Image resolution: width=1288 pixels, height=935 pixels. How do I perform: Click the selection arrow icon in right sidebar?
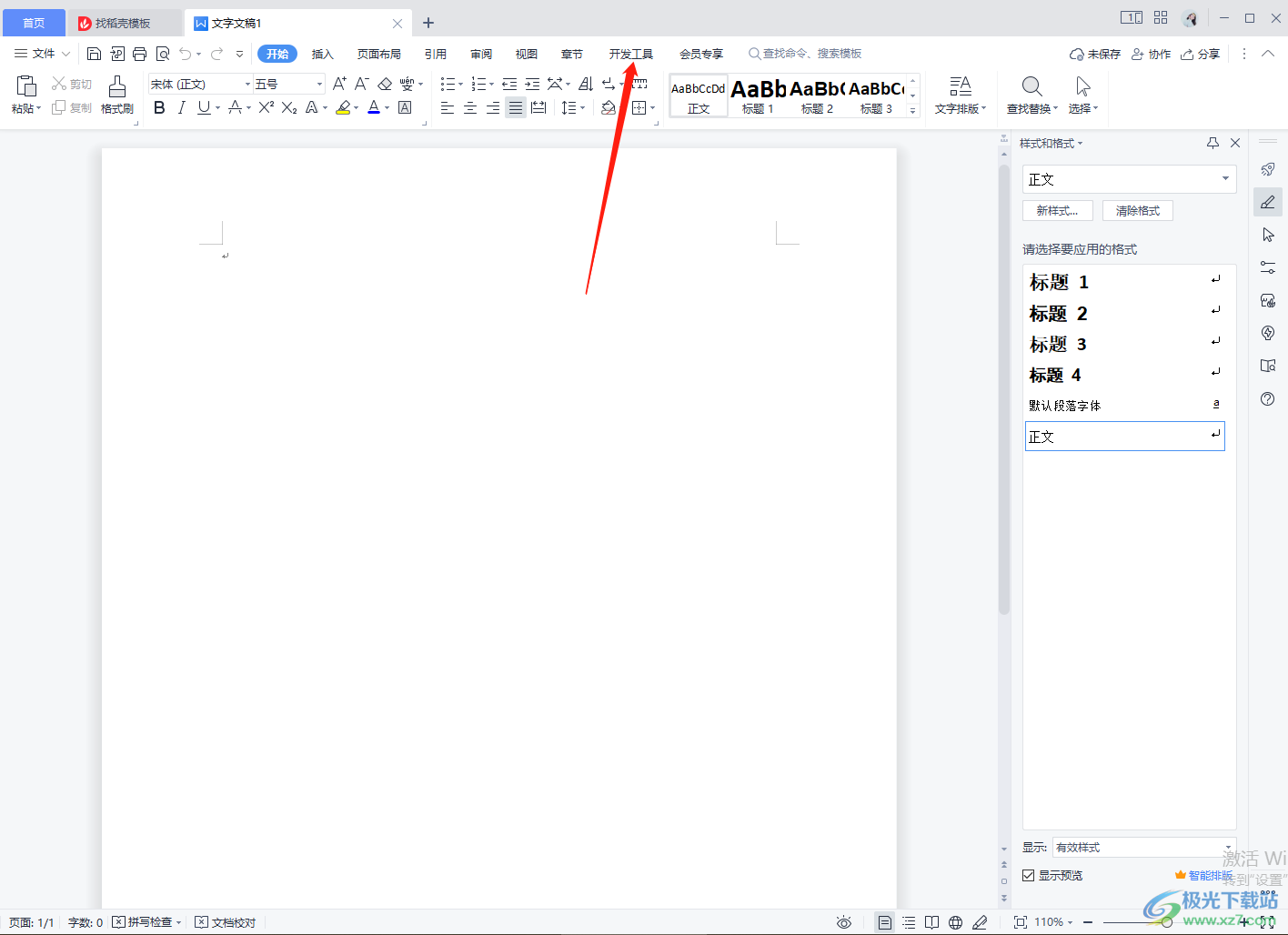(x=1268, y=235)
